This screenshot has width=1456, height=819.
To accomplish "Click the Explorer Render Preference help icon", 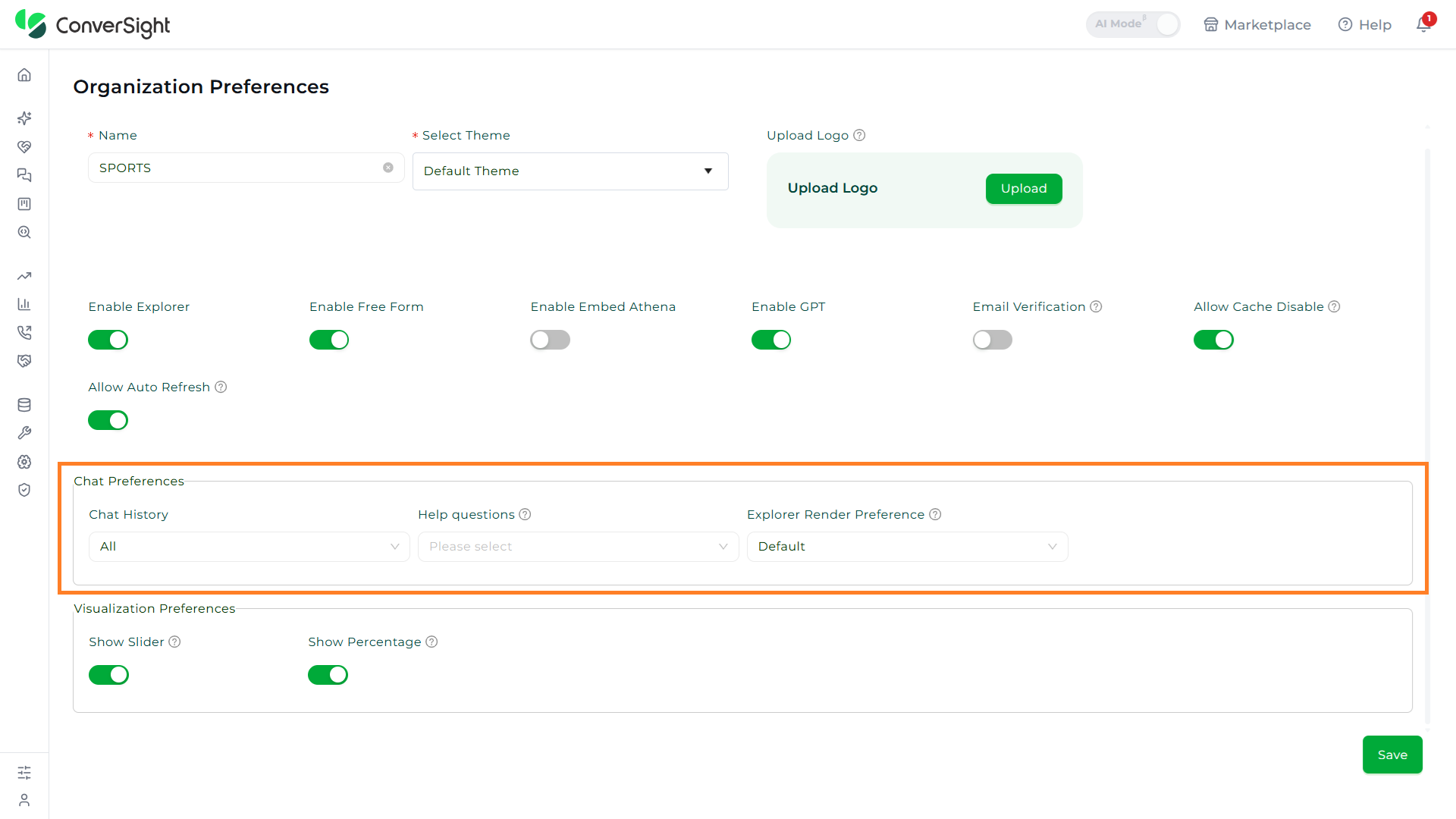I will click(x=935, y=514).
